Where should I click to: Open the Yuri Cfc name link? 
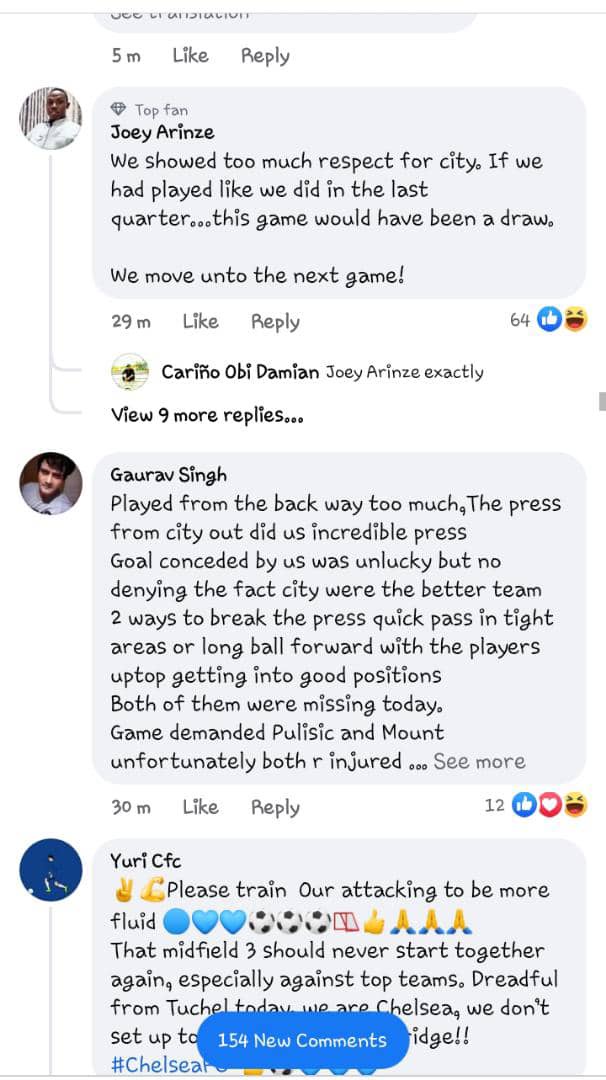pyautogui.click(x=146, y=860)
